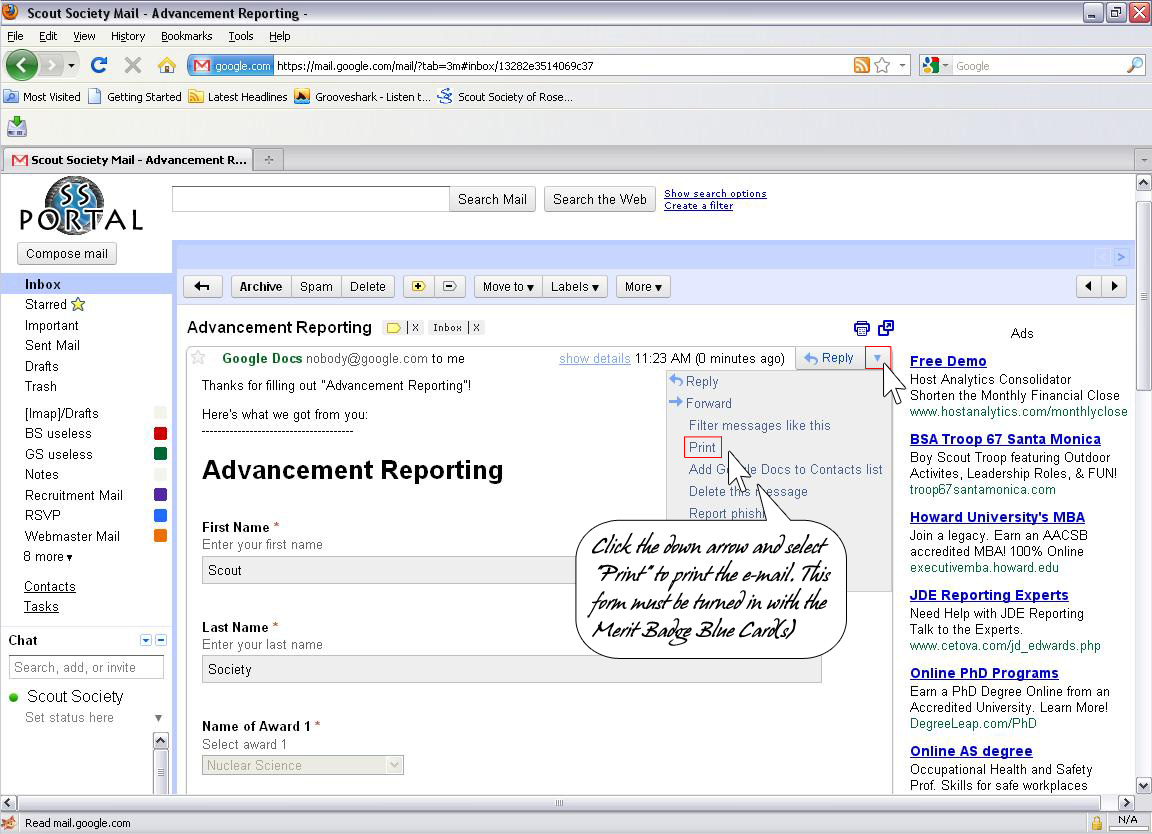The image size is (1152, 834).
Task: Select Print from the message menu
Action: coord(702,447)
